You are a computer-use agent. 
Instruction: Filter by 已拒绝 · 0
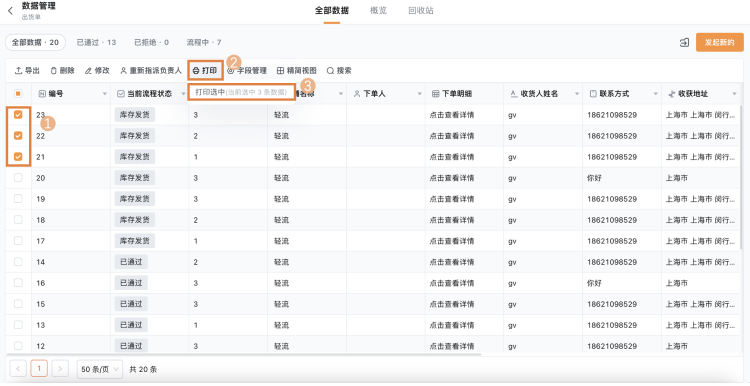[151, 43]
